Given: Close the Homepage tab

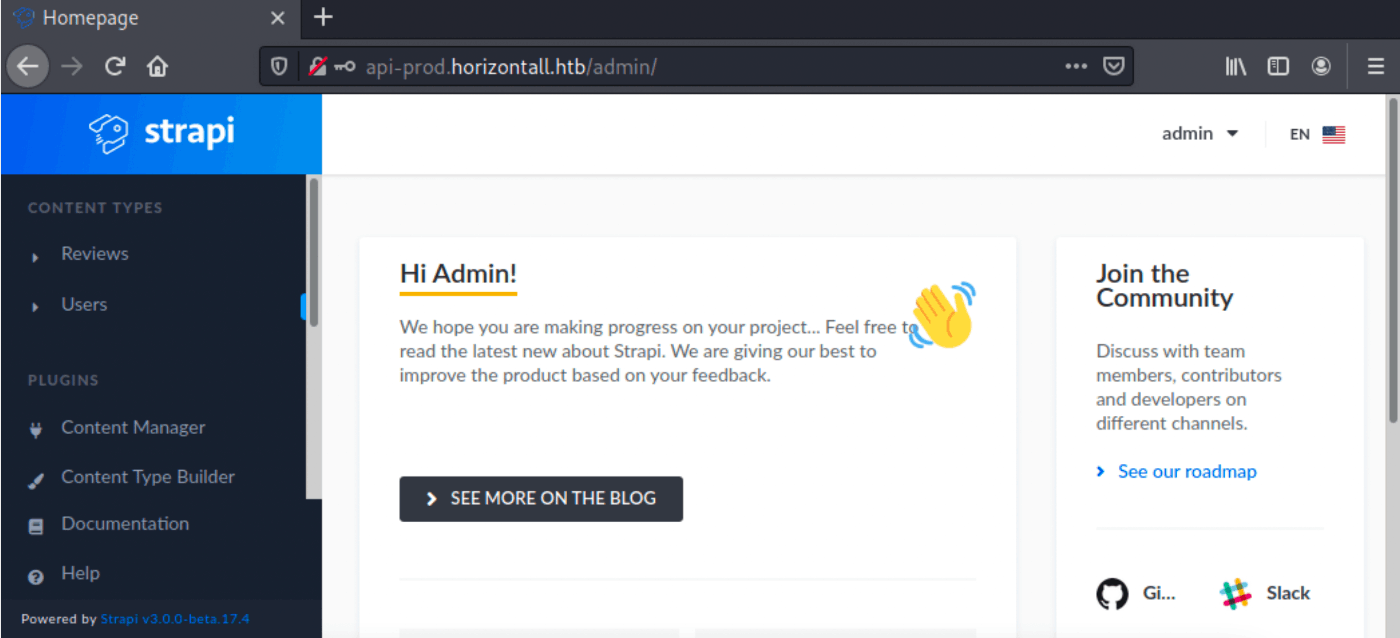Looking at the screenshot, I should pyautogui.click(x=278, y=18).
